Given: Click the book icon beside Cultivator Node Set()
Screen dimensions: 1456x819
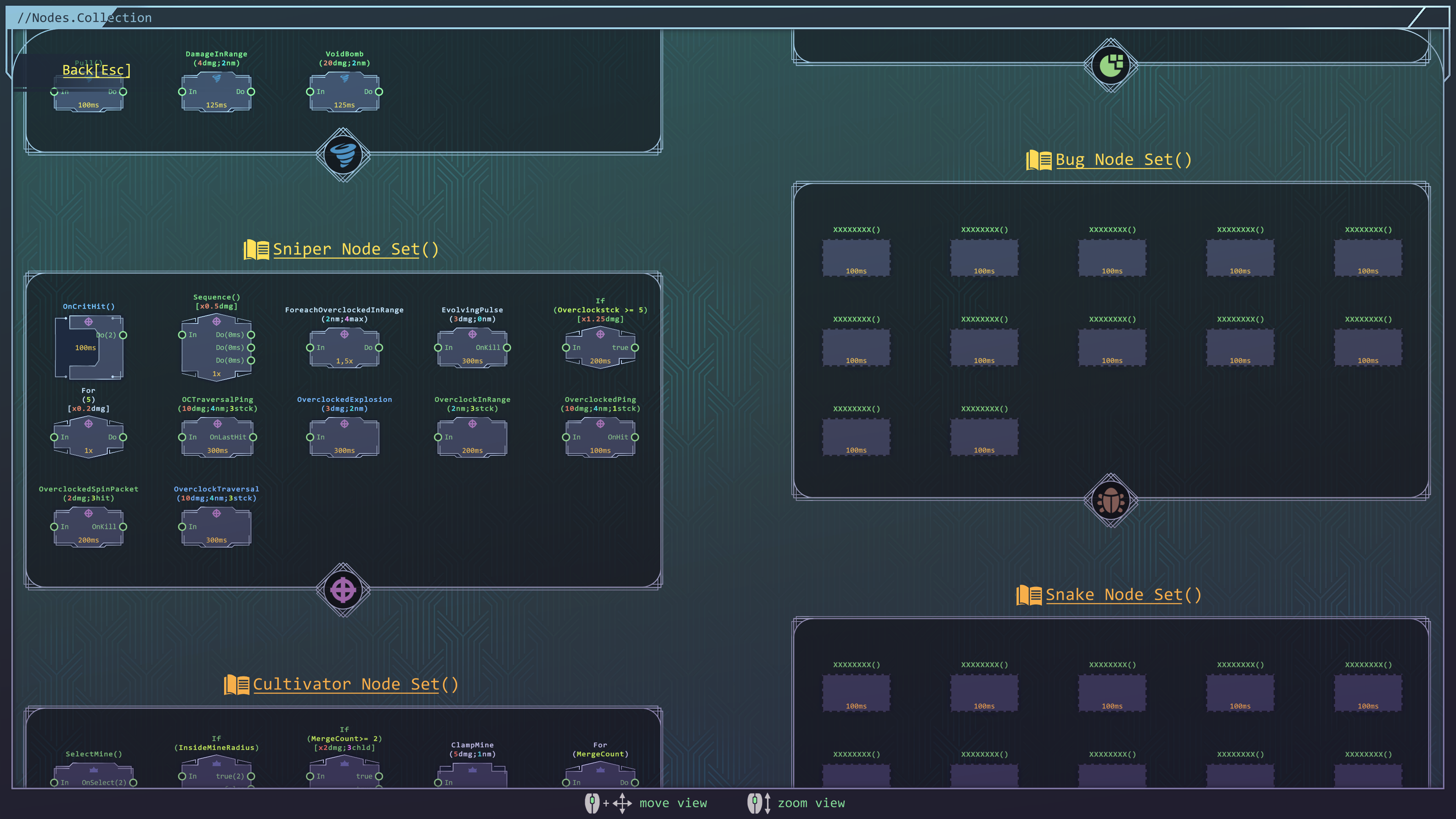Looking at the screenshot, I should (x=236, y=684).
